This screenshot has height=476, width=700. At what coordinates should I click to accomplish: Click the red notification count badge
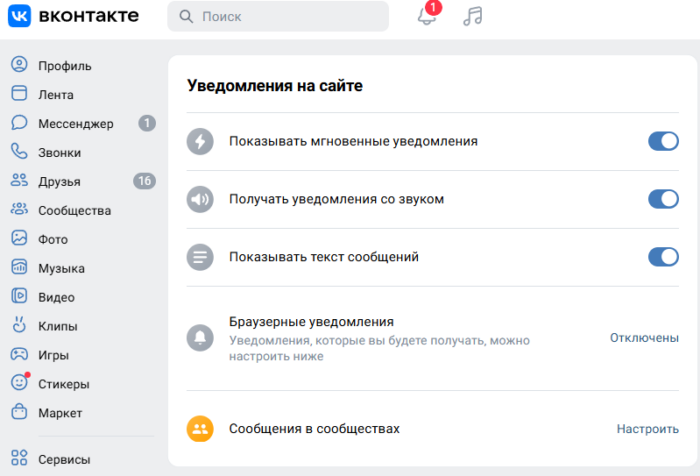pyautogui.click(x=433, y=7)
